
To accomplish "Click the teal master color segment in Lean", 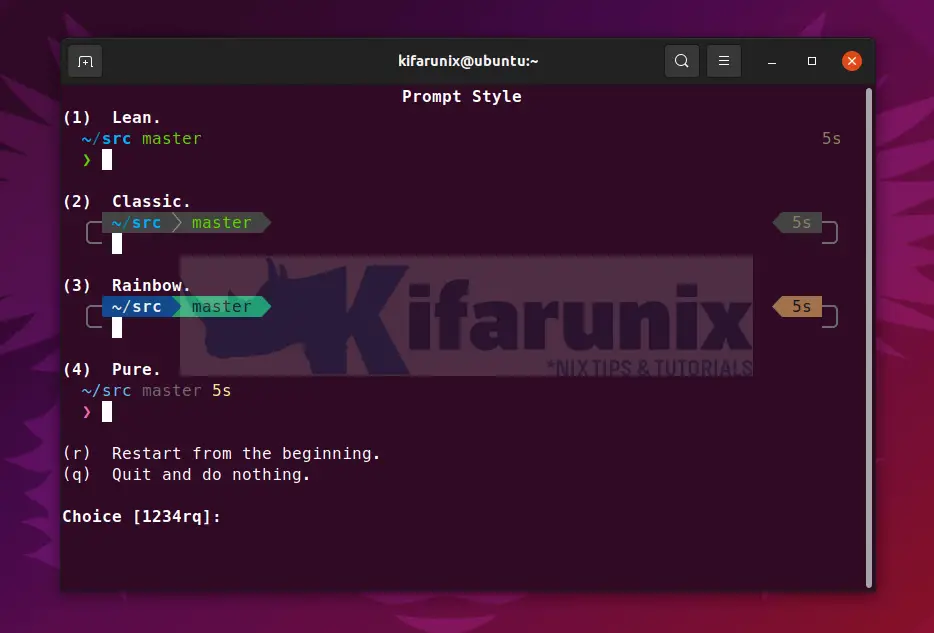I will [x=171, y=138].
